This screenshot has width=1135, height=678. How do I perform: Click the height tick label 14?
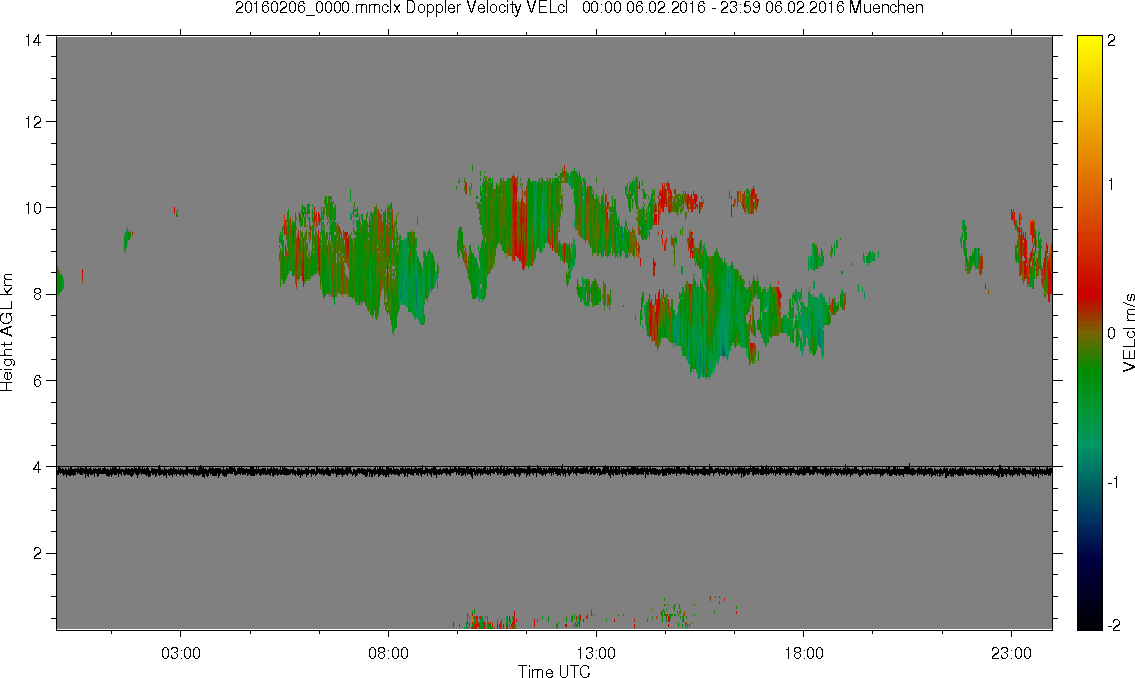tap(33, 41)
